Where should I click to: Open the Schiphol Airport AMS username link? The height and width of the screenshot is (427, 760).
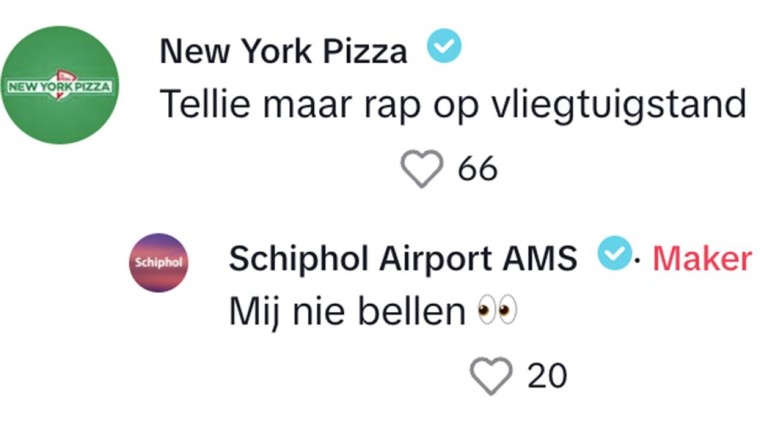(x=402, y=258)
